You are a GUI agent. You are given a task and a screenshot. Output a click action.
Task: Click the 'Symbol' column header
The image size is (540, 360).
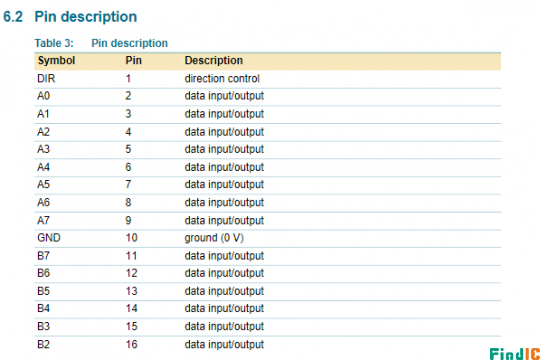coord(56,61)
